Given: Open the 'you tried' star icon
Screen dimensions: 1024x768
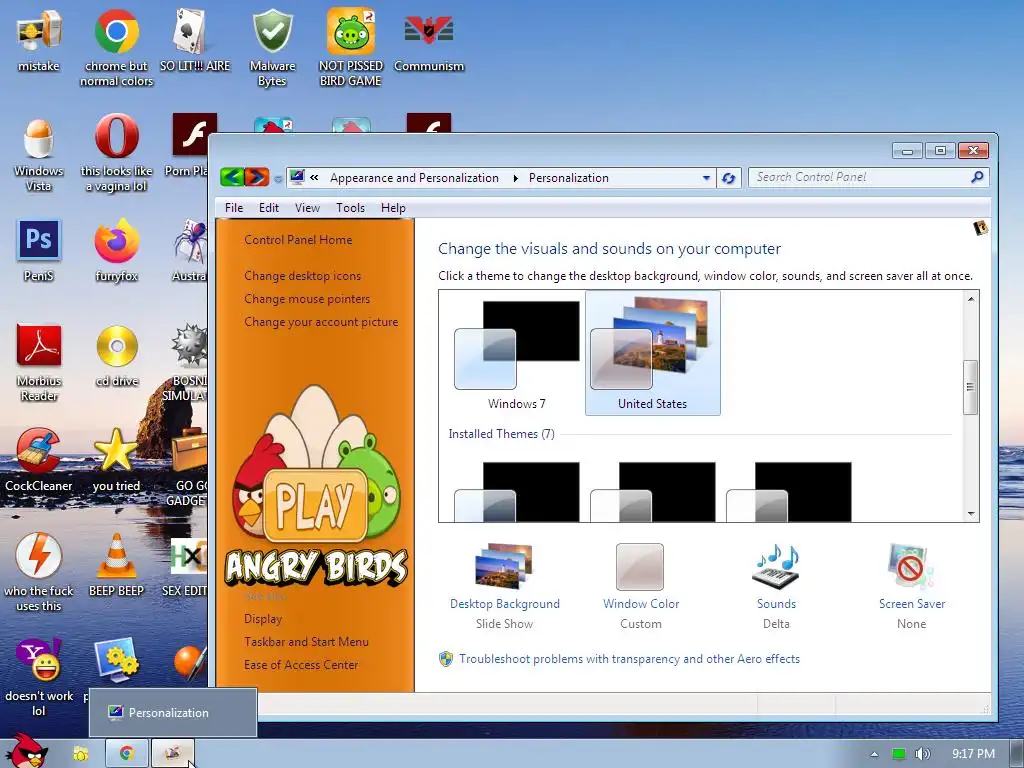Looking at the screenshot, I should [116, 460].
